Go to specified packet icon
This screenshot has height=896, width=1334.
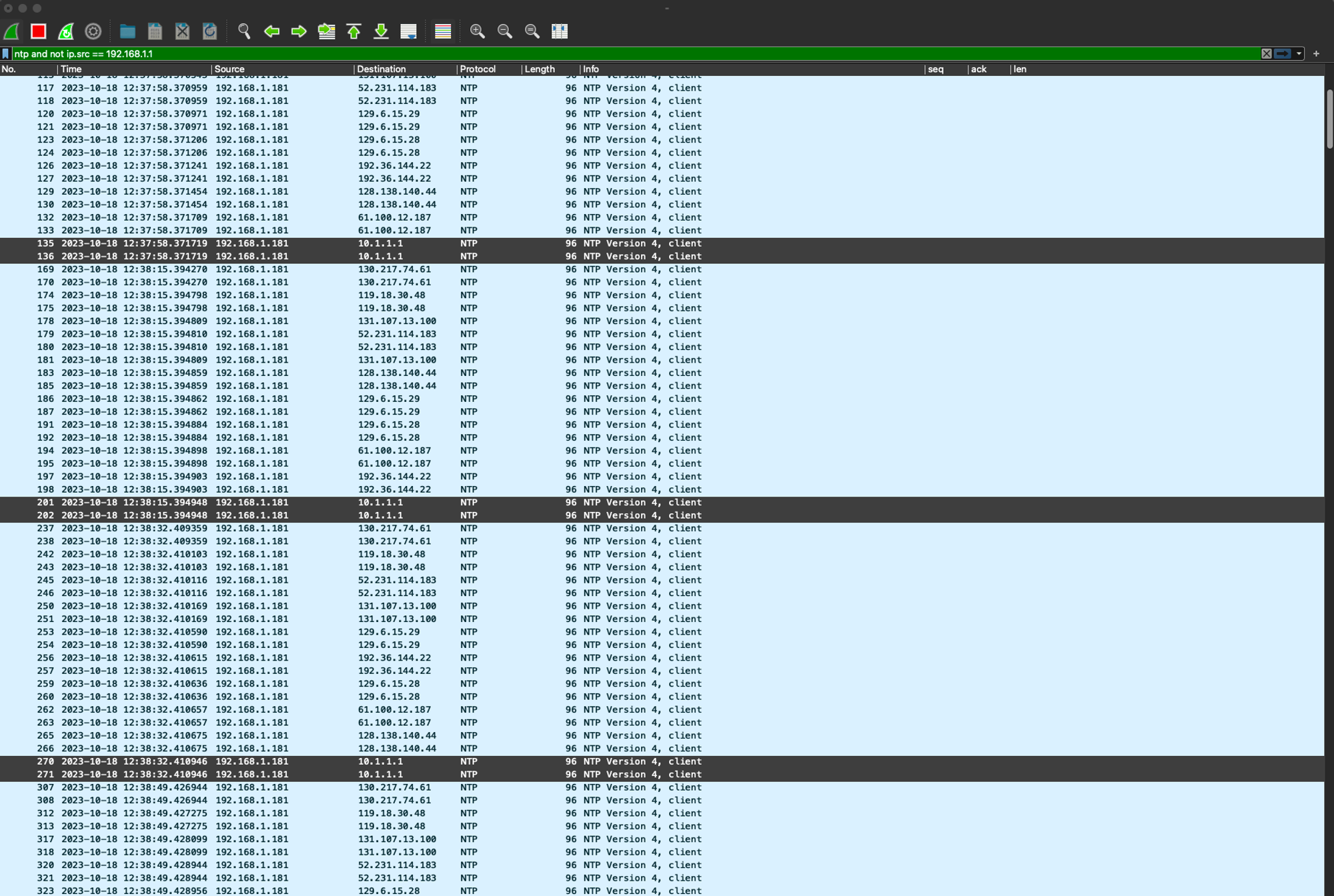326,31
